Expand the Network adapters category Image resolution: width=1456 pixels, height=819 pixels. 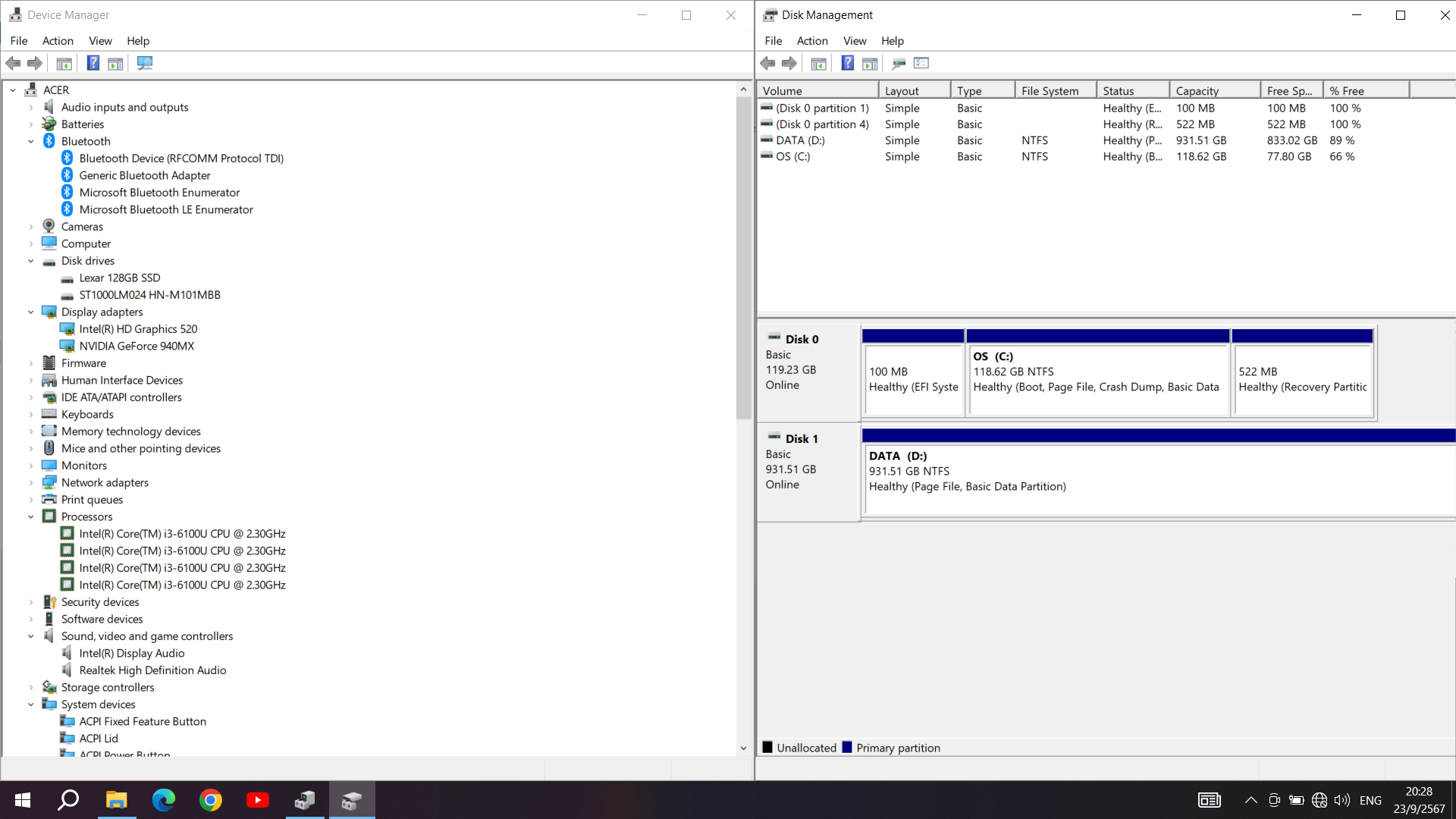pyautogui.click(x=31, y=483)
